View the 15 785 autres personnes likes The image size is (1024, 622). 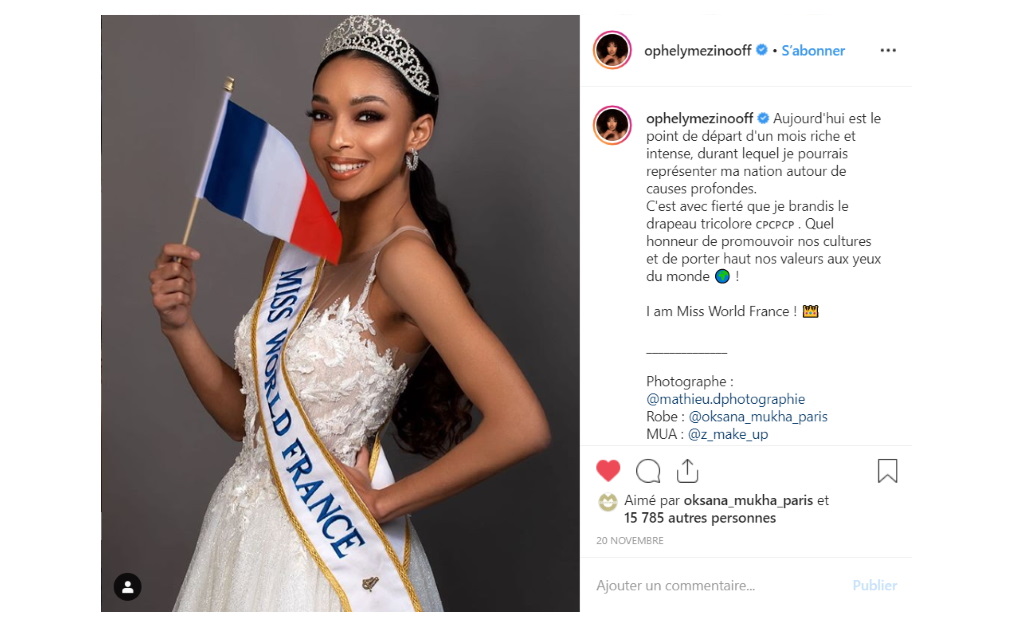(x=700, y=518)
